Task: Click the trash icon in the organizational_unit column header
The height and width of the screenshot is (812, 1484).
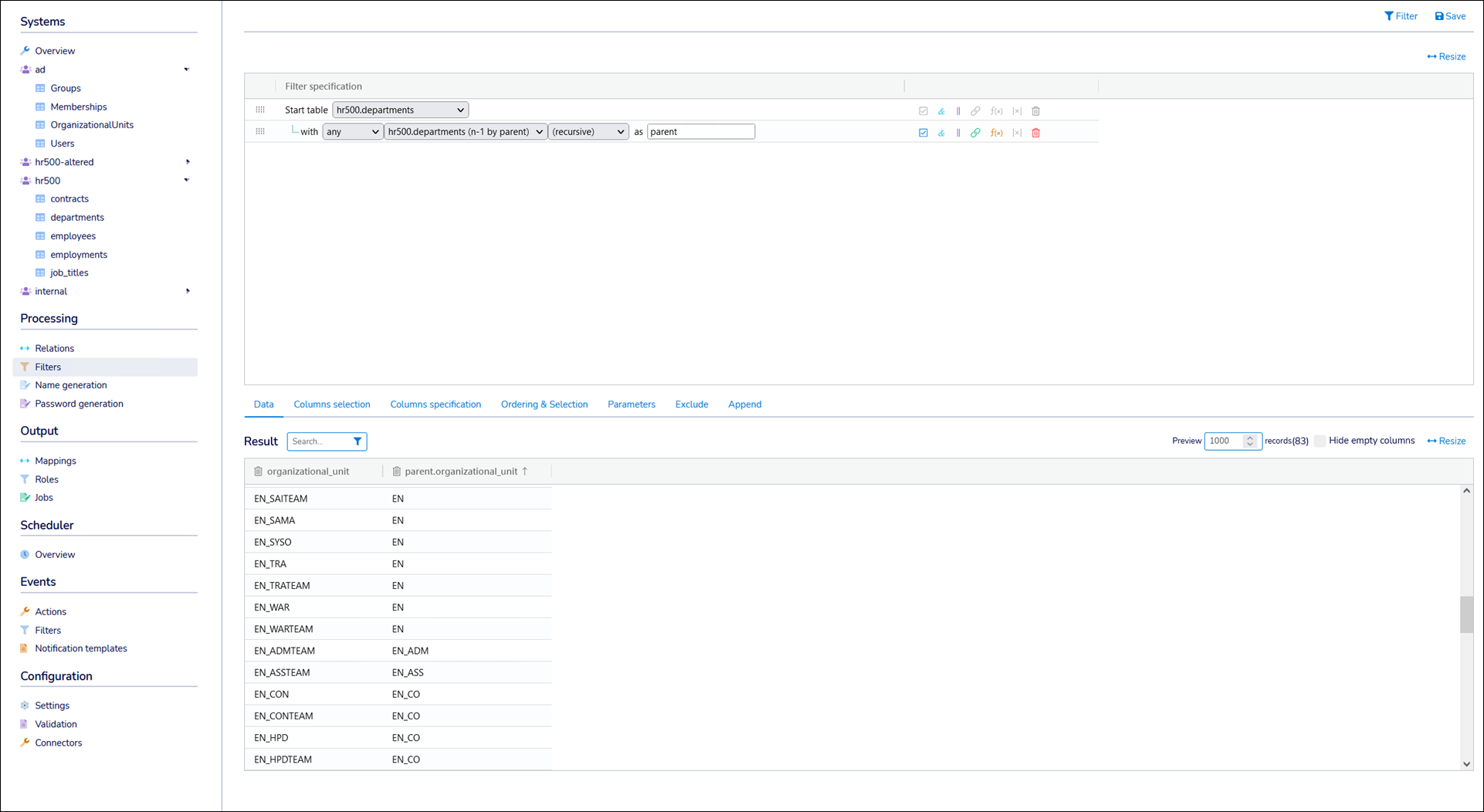Action: (258, 472)
